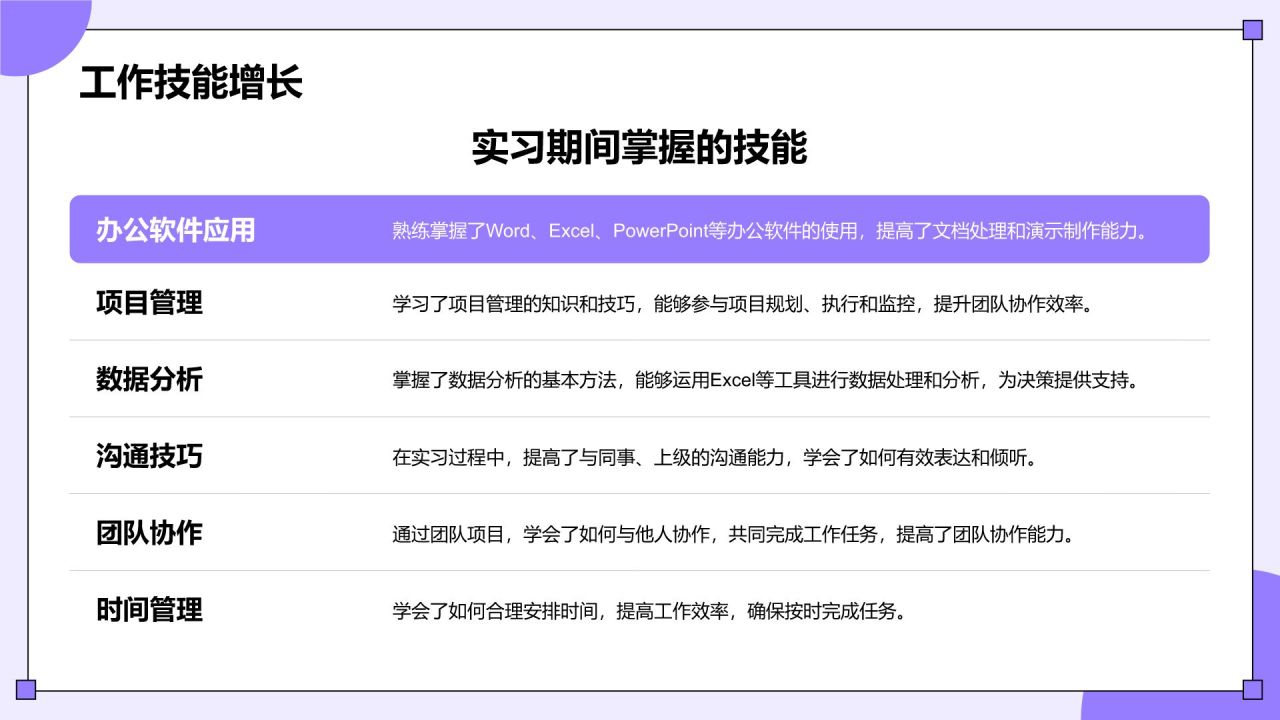Click the row label 团队协作

149,533
